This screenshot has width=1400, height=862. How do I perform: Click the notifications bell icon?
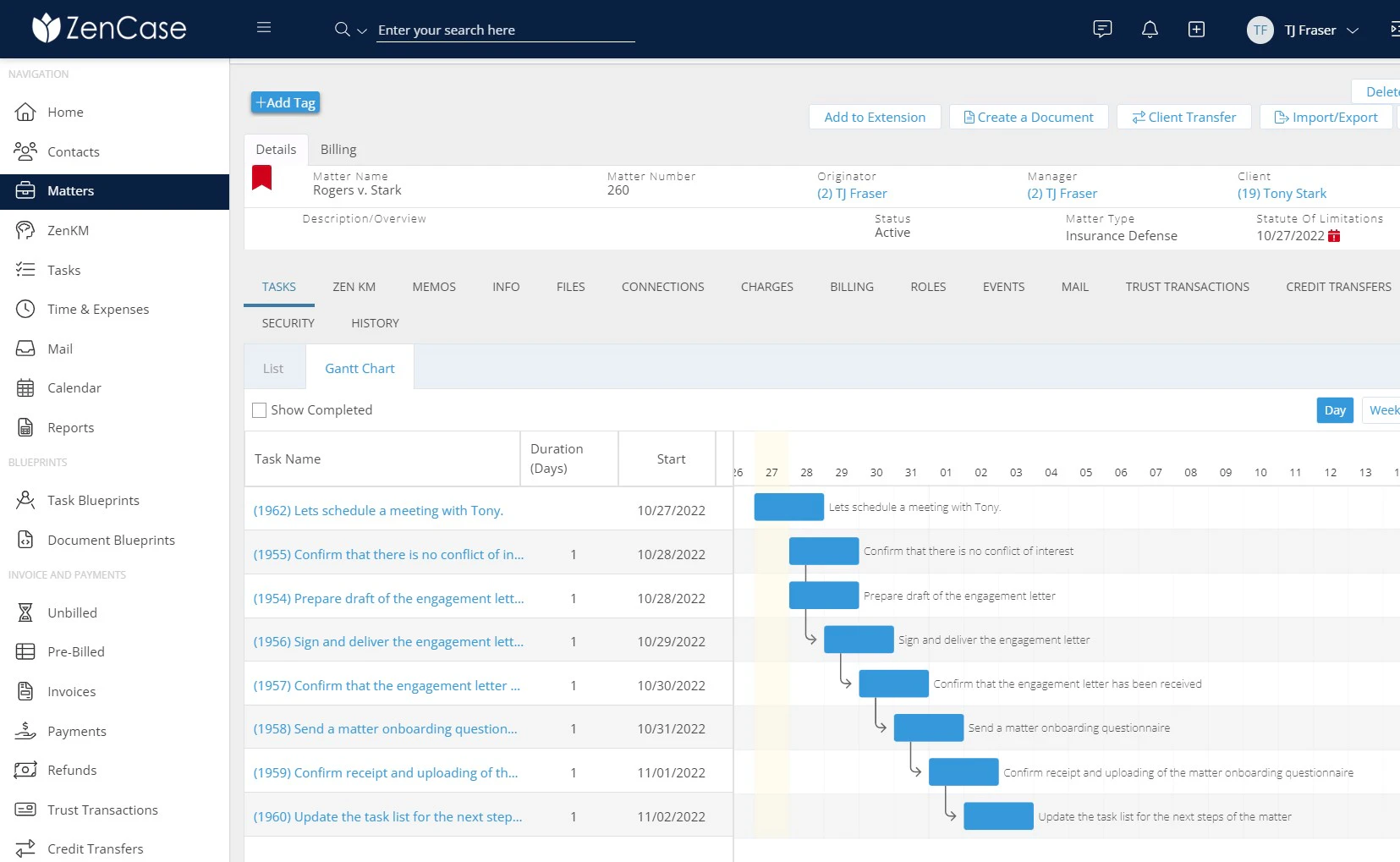(x=1150, y=29)
